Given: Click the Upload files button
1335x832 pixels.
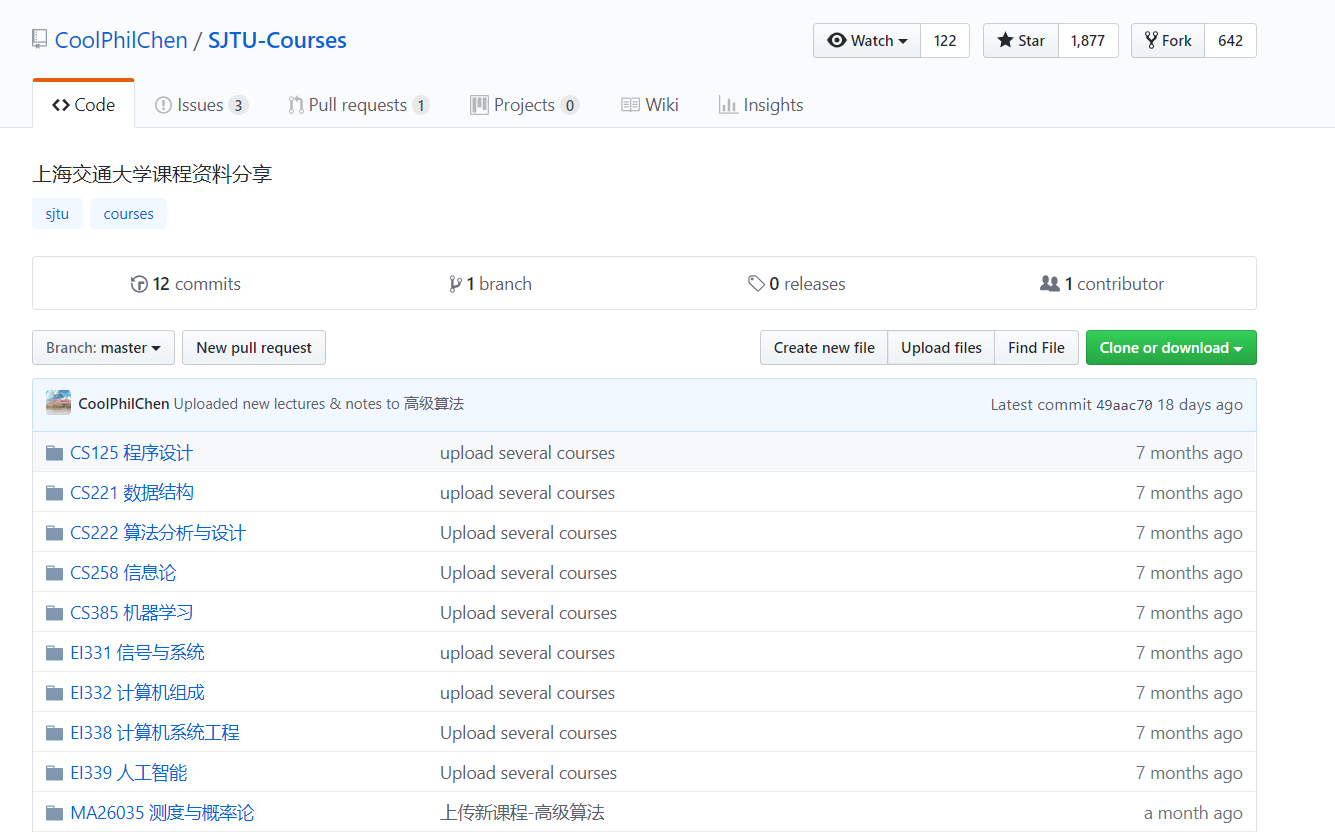Looking at the screenshot, I should tap(941, 348).
